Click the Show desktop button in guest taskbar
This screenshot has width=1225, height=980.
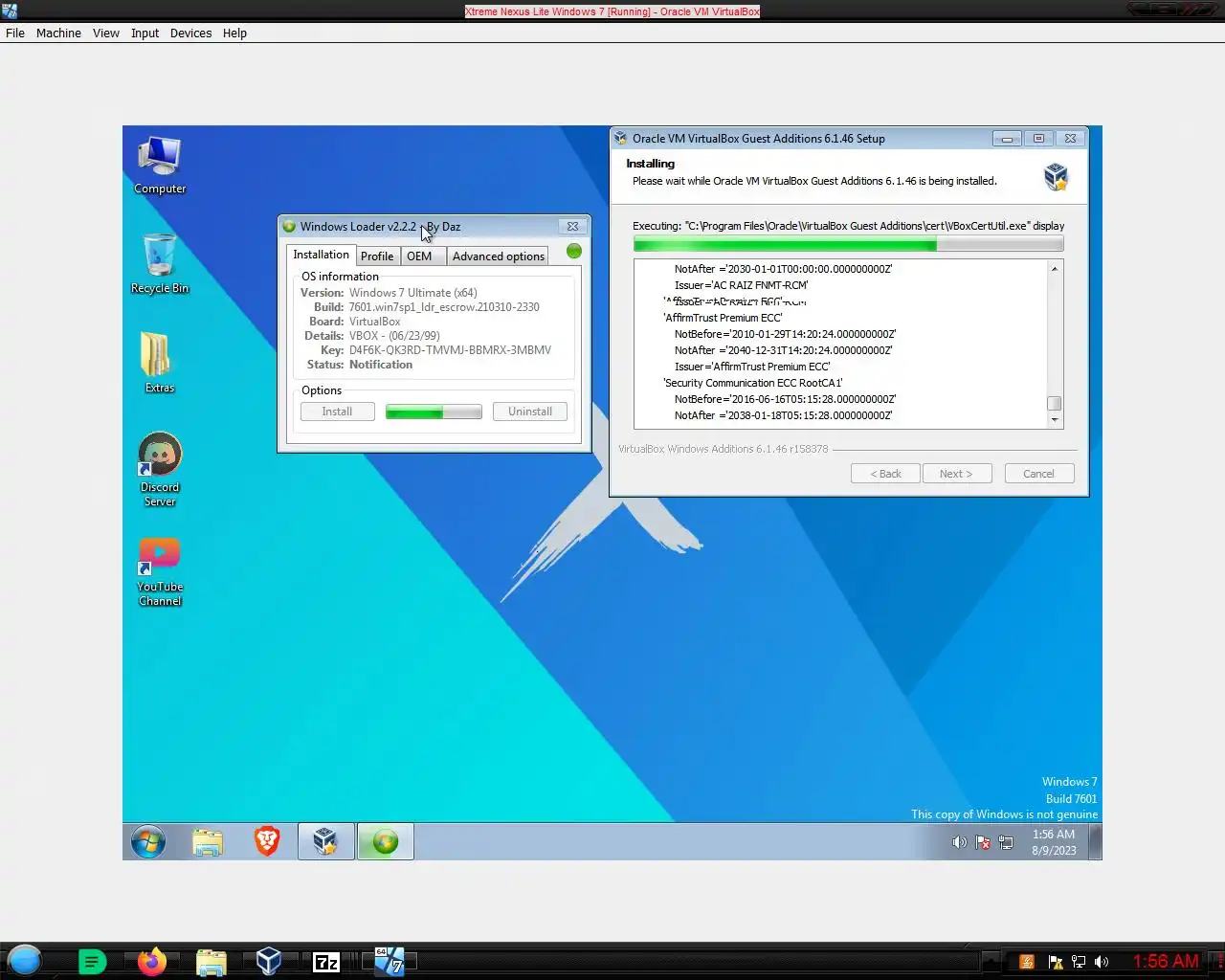point(1096,842)
